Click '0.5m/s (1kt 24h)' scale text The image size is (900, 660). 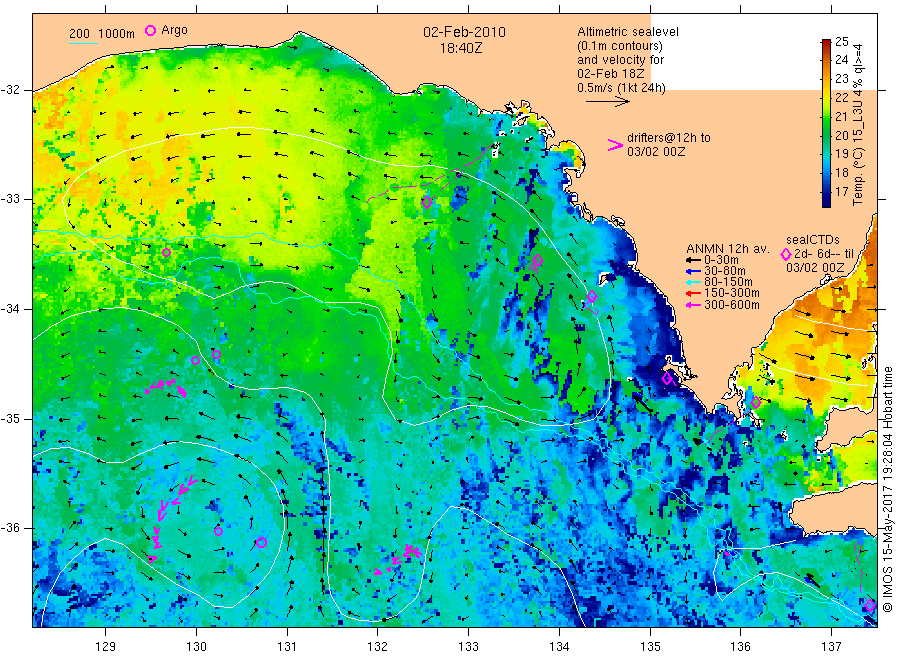pos(622,88)
